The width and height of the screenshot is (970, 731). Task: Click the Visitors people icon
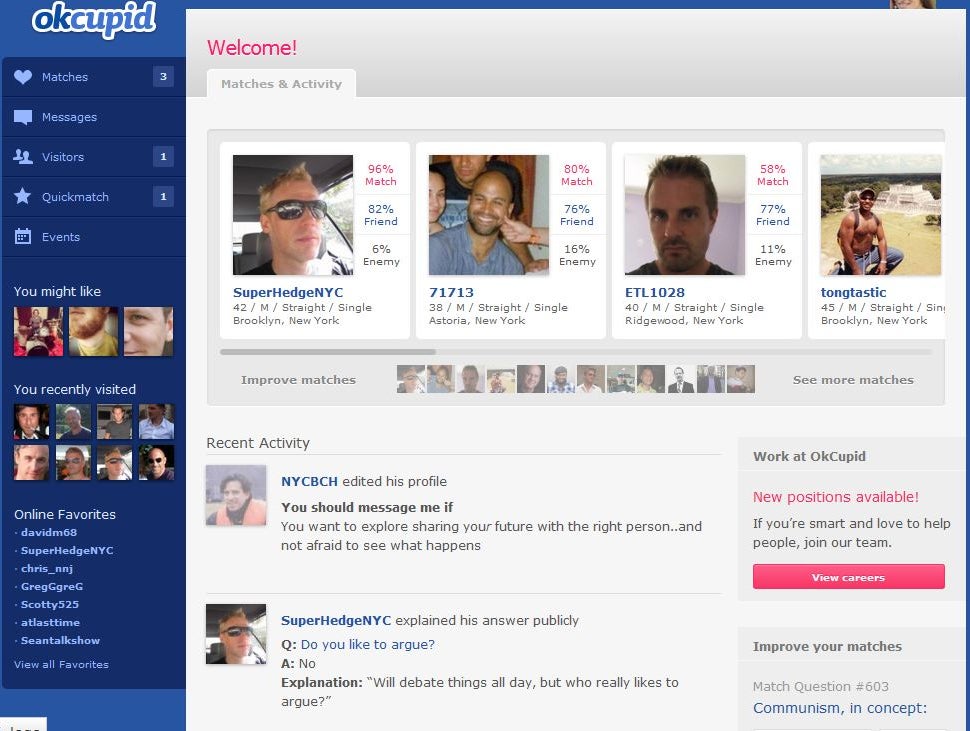(23, 157)
